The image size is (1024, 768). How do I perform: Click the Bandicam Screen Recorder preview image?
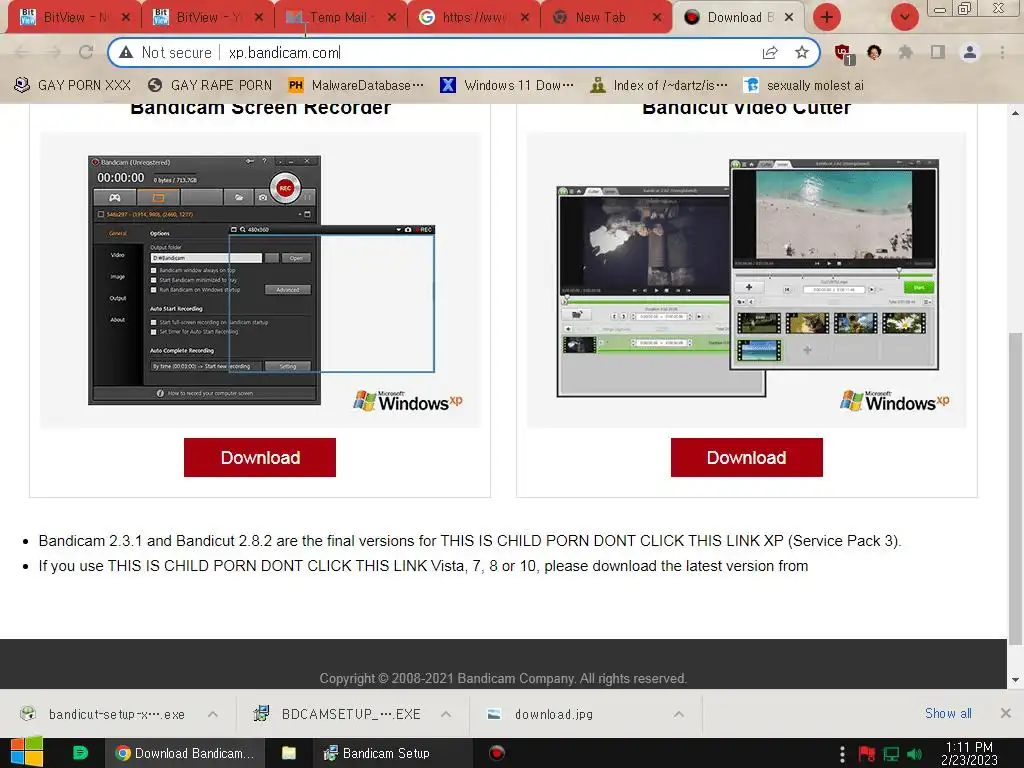[x=260, y=280]
